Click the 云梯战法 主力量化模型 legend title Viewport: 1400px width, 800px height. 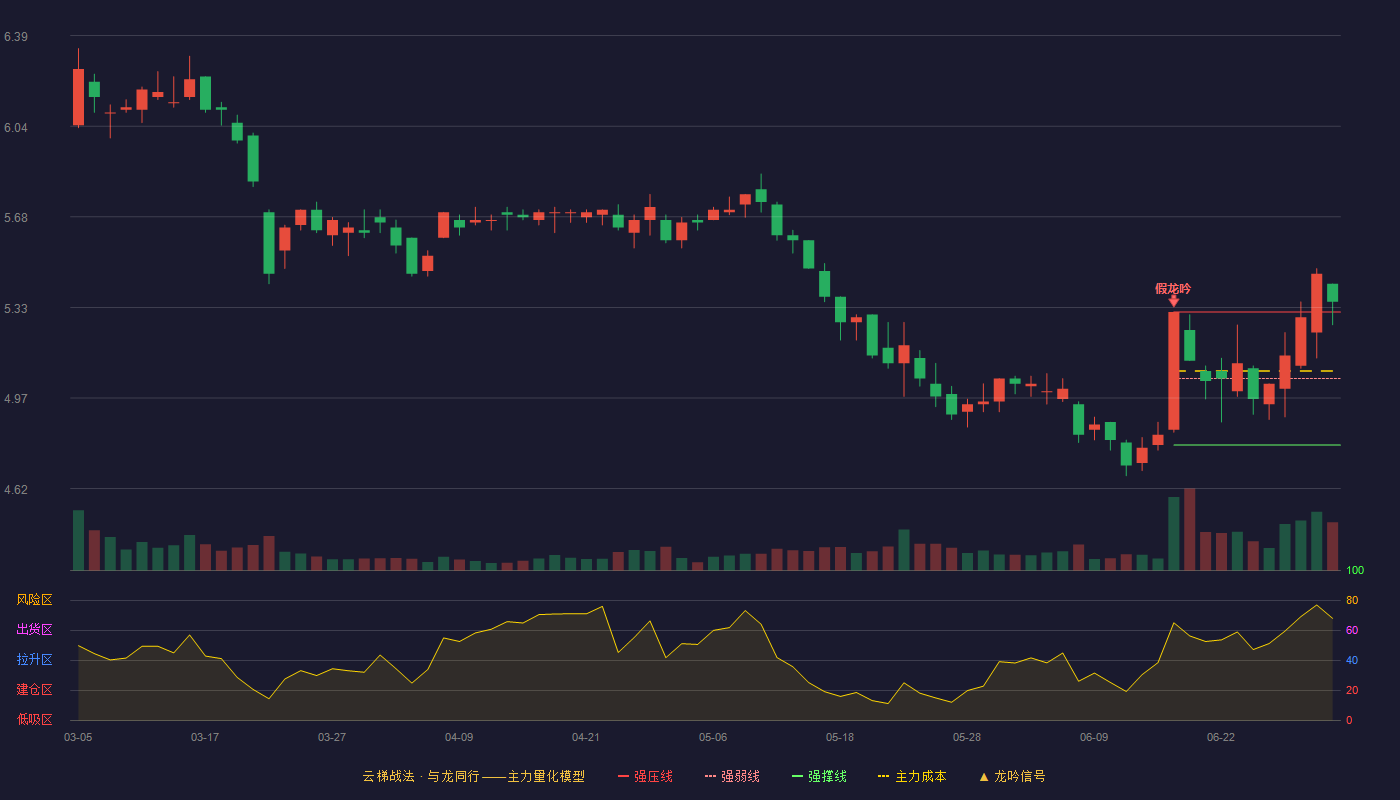(x=473, y=776)
